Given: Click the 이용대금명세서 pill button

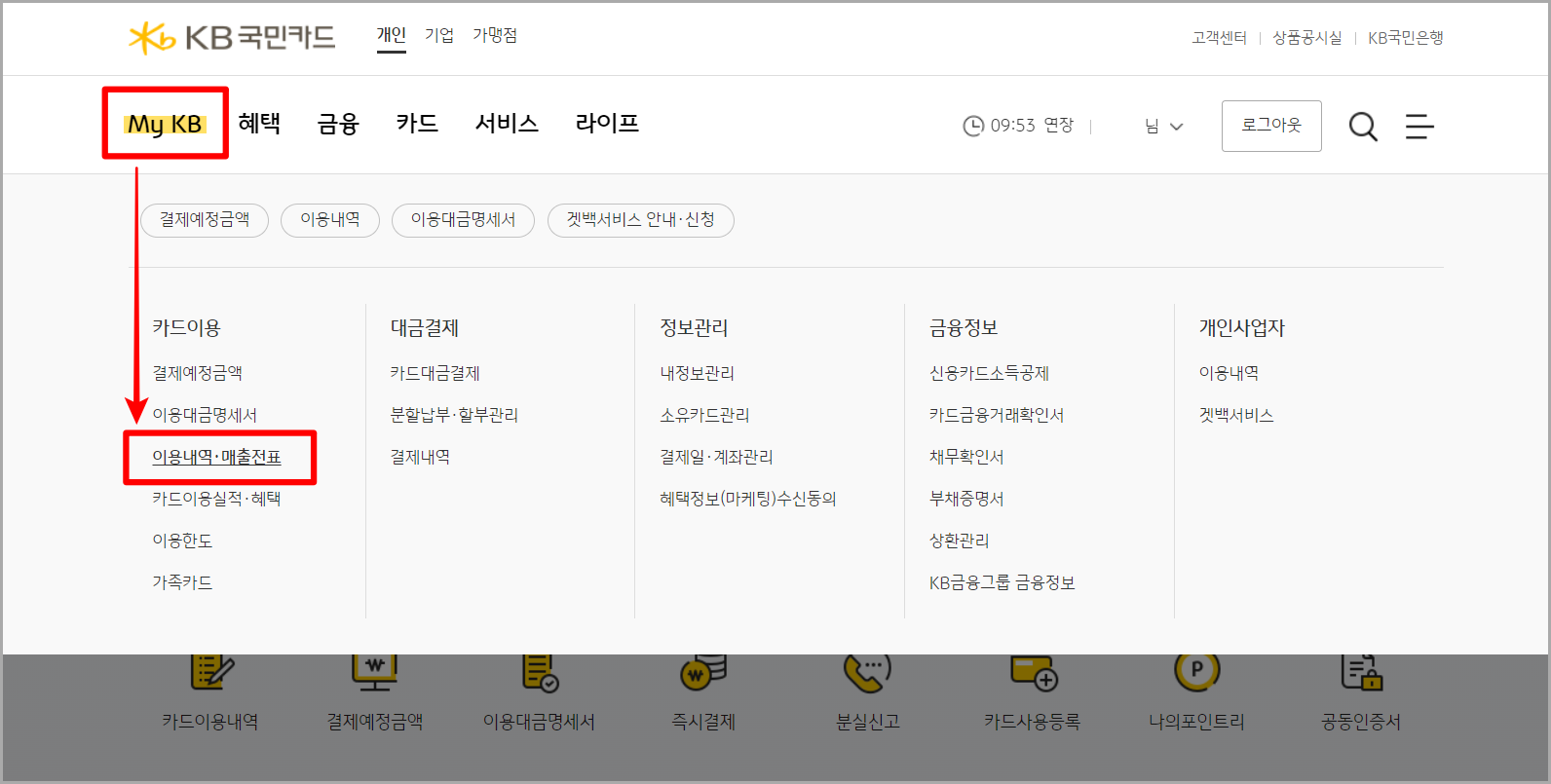Looking at the screenshot, I should [x=463, y=220].
